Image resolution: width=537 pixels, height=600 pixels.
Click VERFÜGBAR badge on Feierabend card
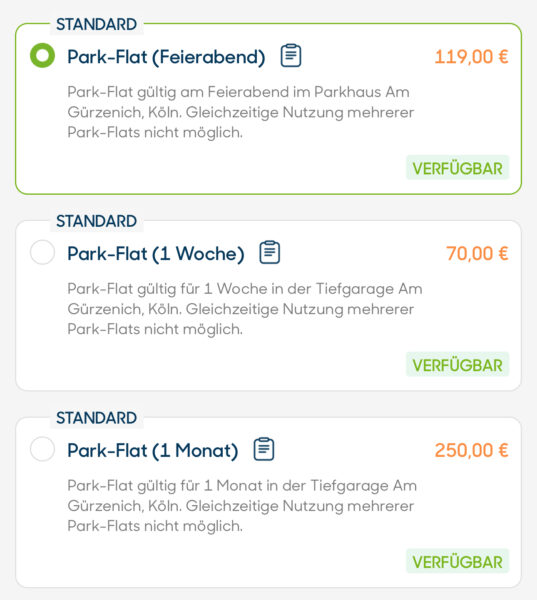pyautogui.click(x=457, y=168)
